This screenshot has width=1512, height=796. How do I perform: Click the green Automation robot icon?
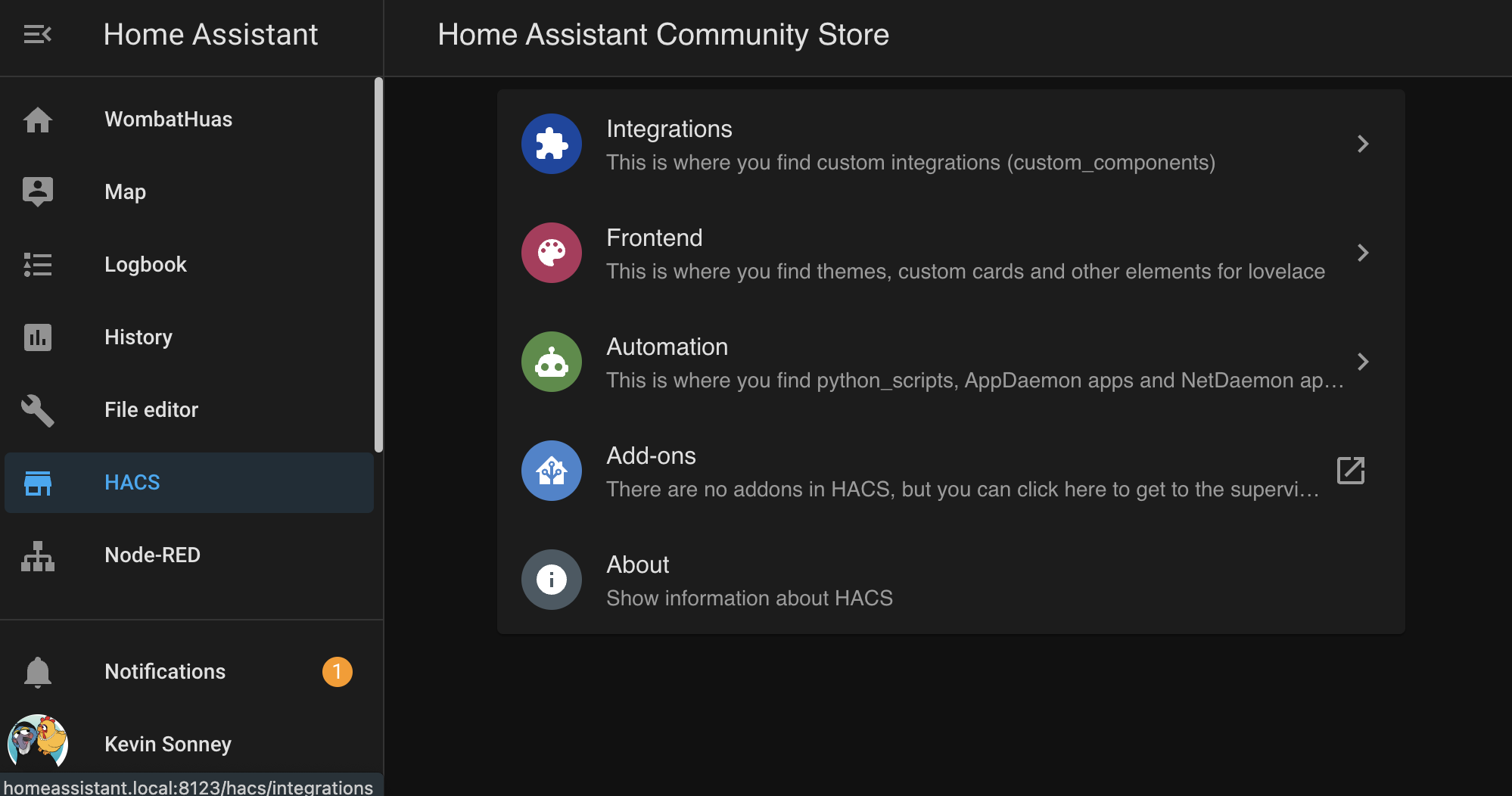coord(552,362)
